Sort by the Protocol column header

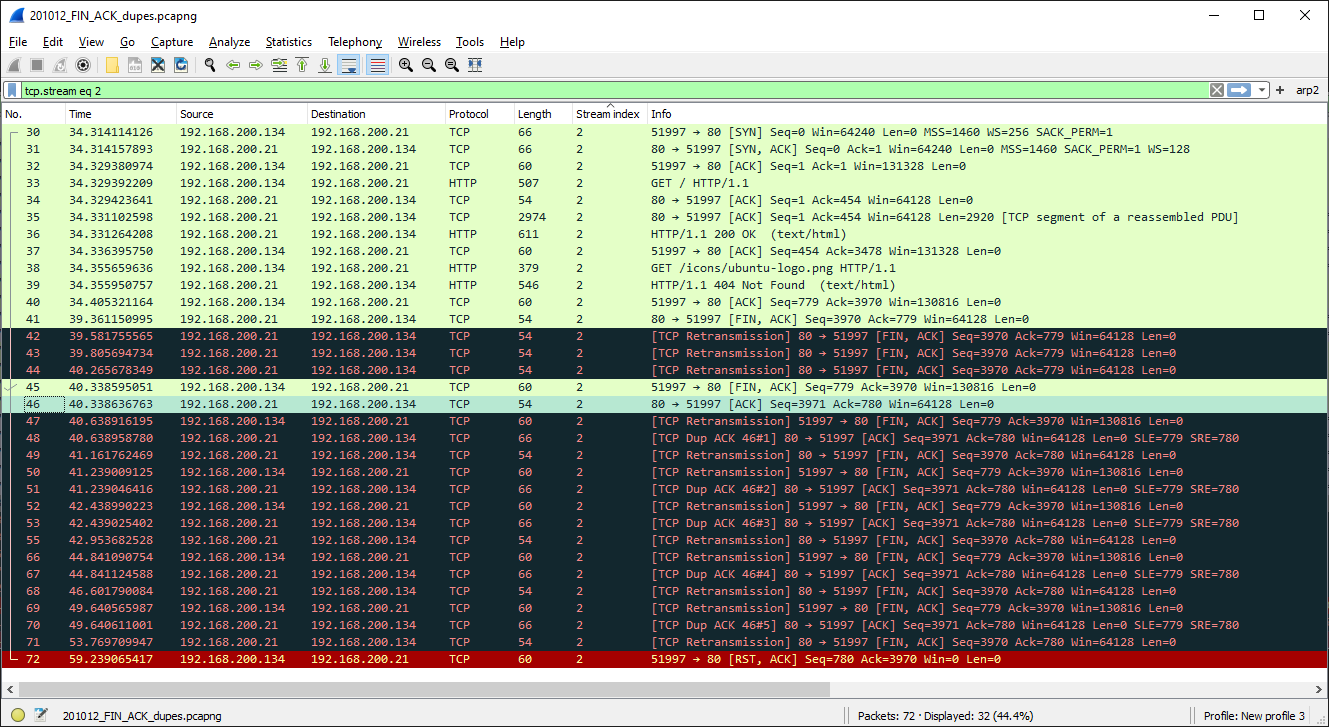coord(480,114)
